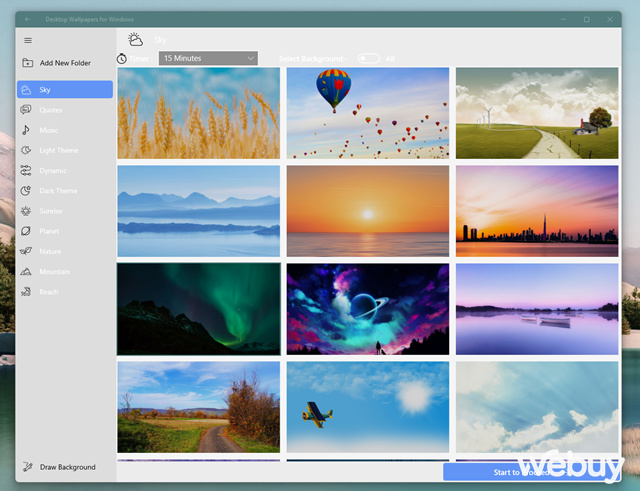Click the Add New Folder icon
The height and width of the screenshot is (491, 640).
point(27,62)
